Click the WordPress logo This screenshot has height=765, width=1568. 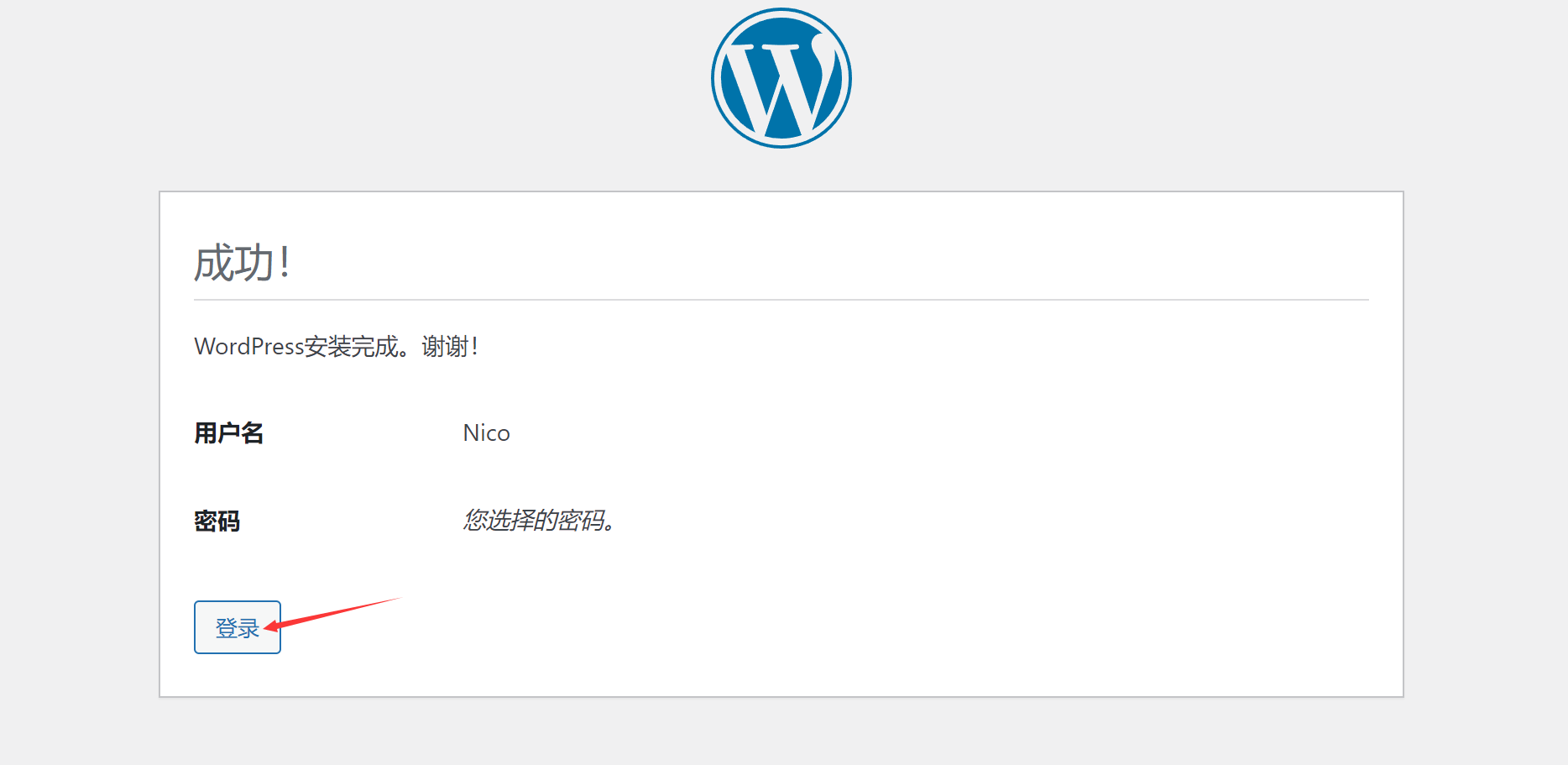click(x=781, y=78)
